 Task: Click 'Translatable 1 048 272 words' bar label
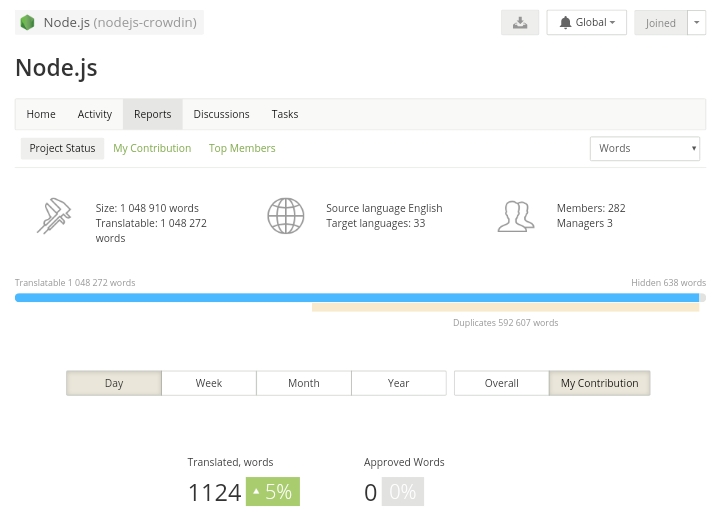point(75,283)
